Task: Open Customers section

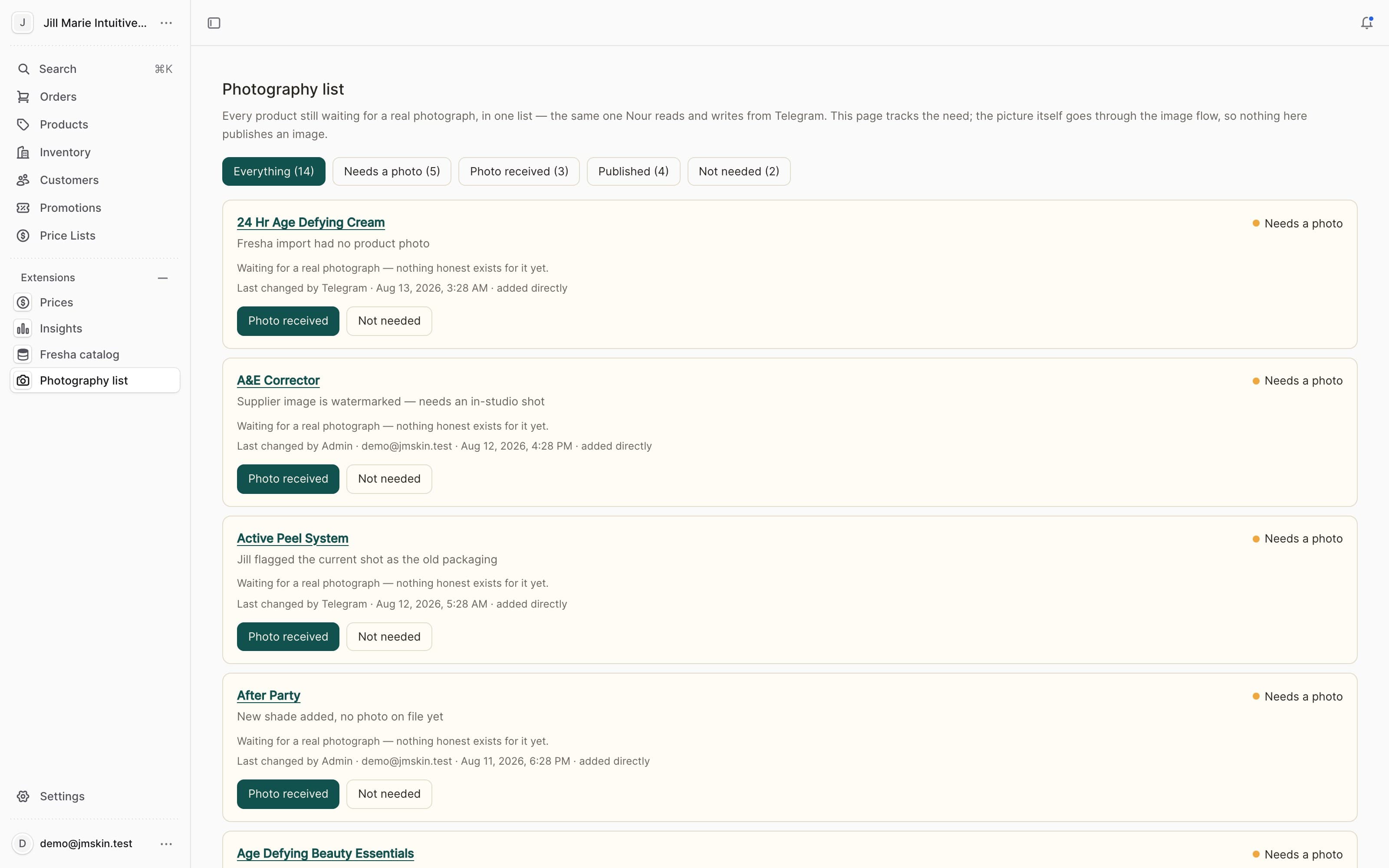Action: [69, 180]
